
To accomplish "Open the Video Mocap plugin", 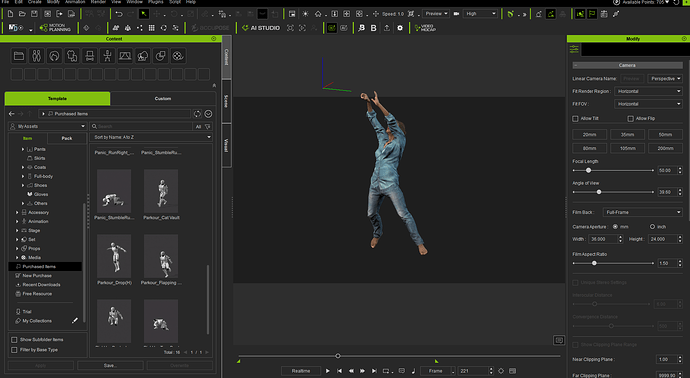I will click(425, 28).
